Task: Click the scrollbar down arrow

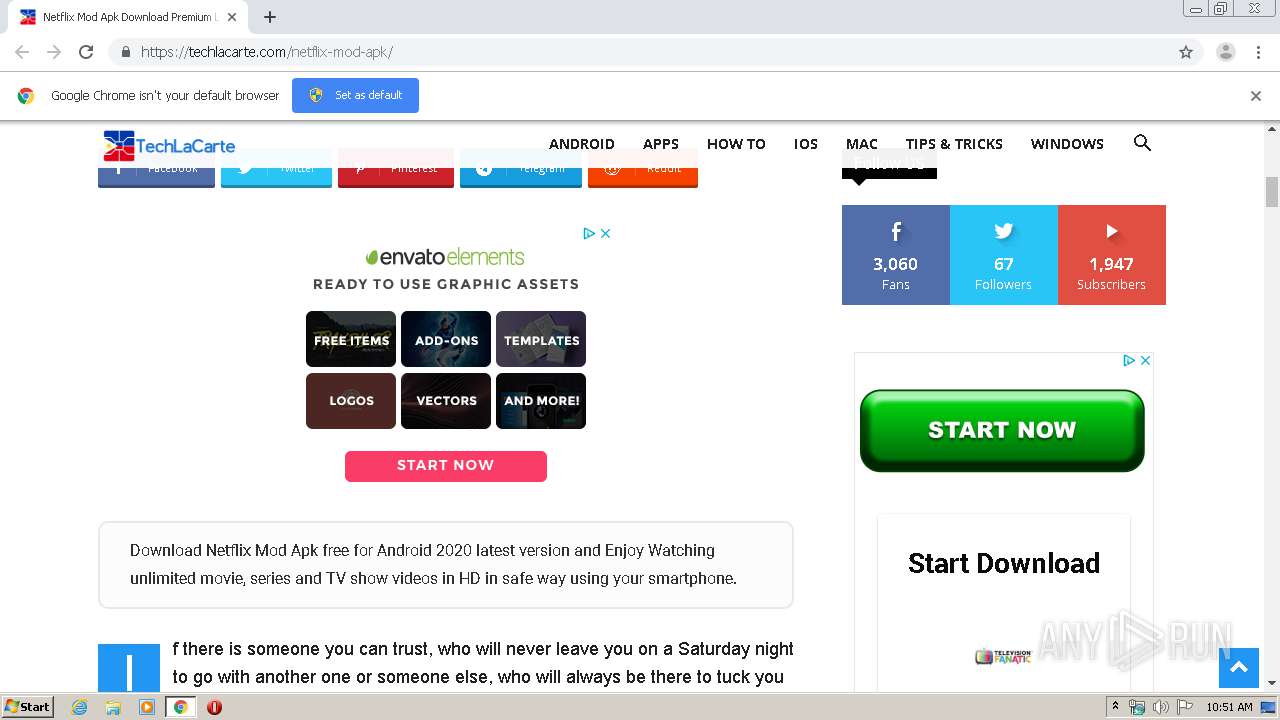Action: click(x=1272, y=683)
